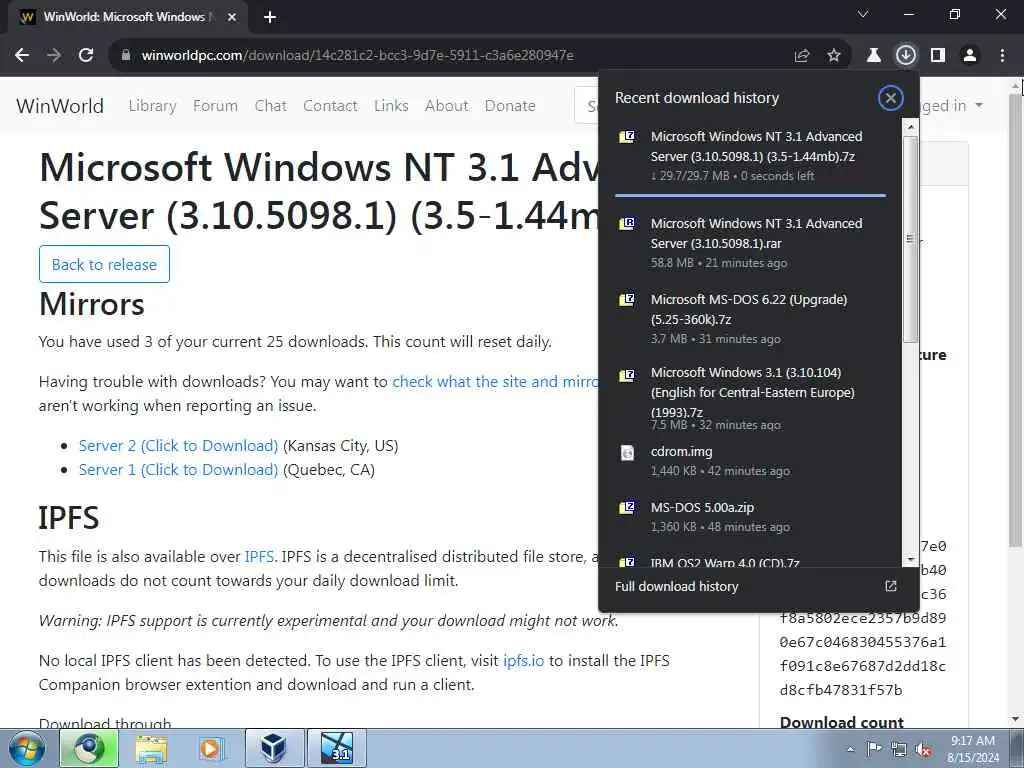Click the downloads toolbar icon

click(906, 56)
